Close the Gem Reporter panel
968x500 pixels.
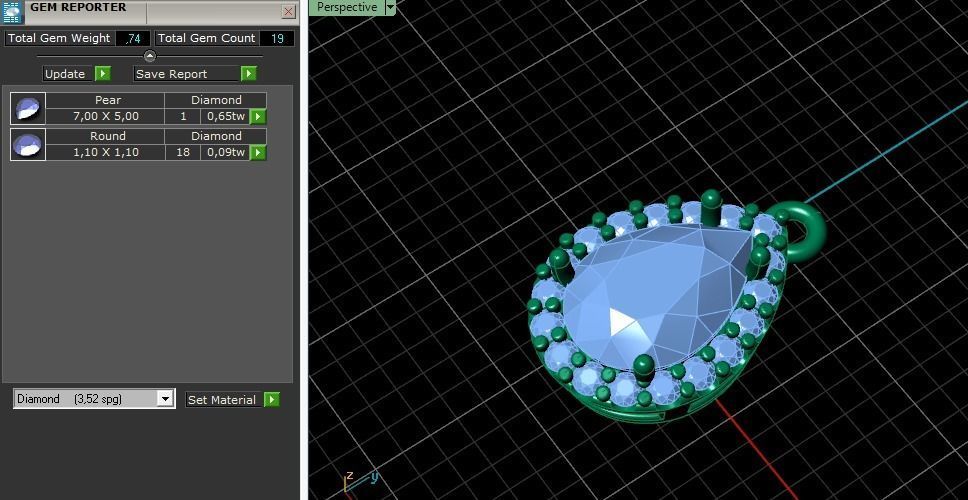coord(288,11)
